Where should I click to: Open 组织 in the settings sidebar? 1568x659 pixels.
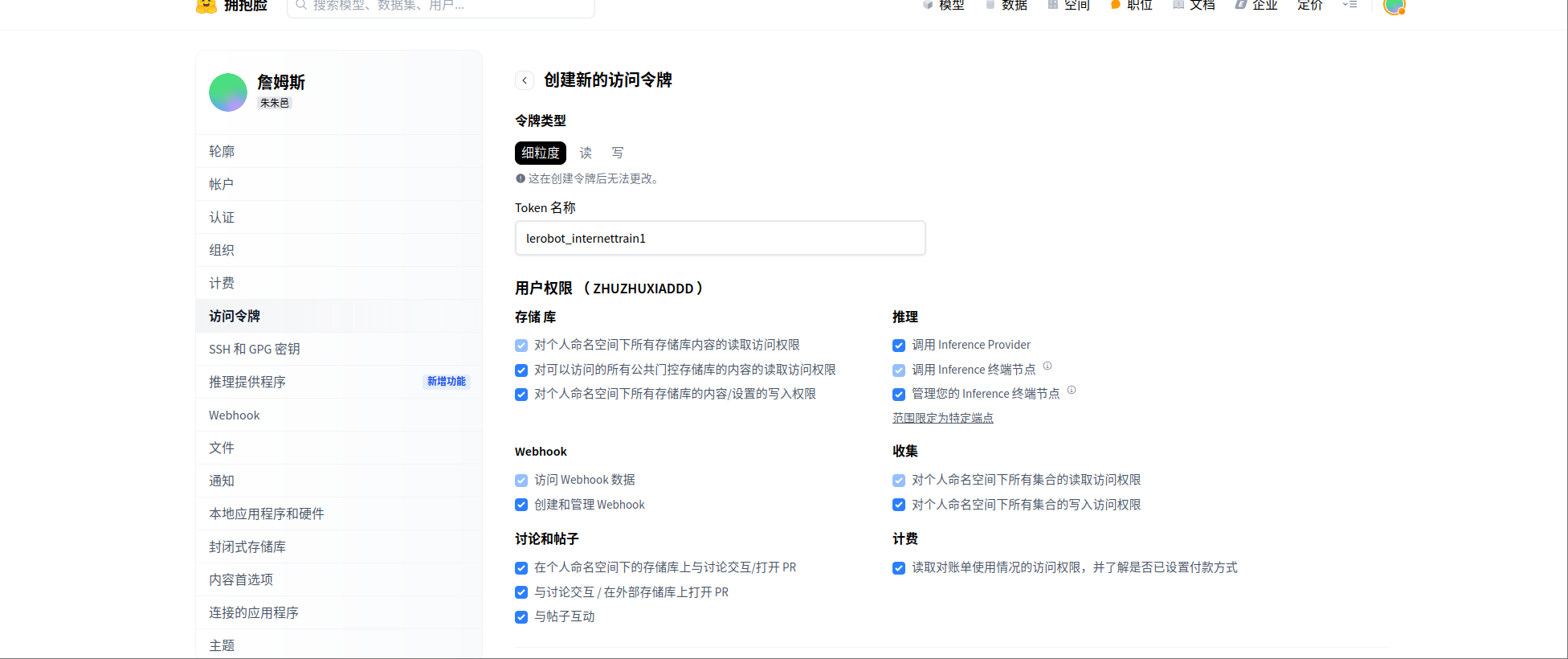pyautogui.click(x=339, y=250)
